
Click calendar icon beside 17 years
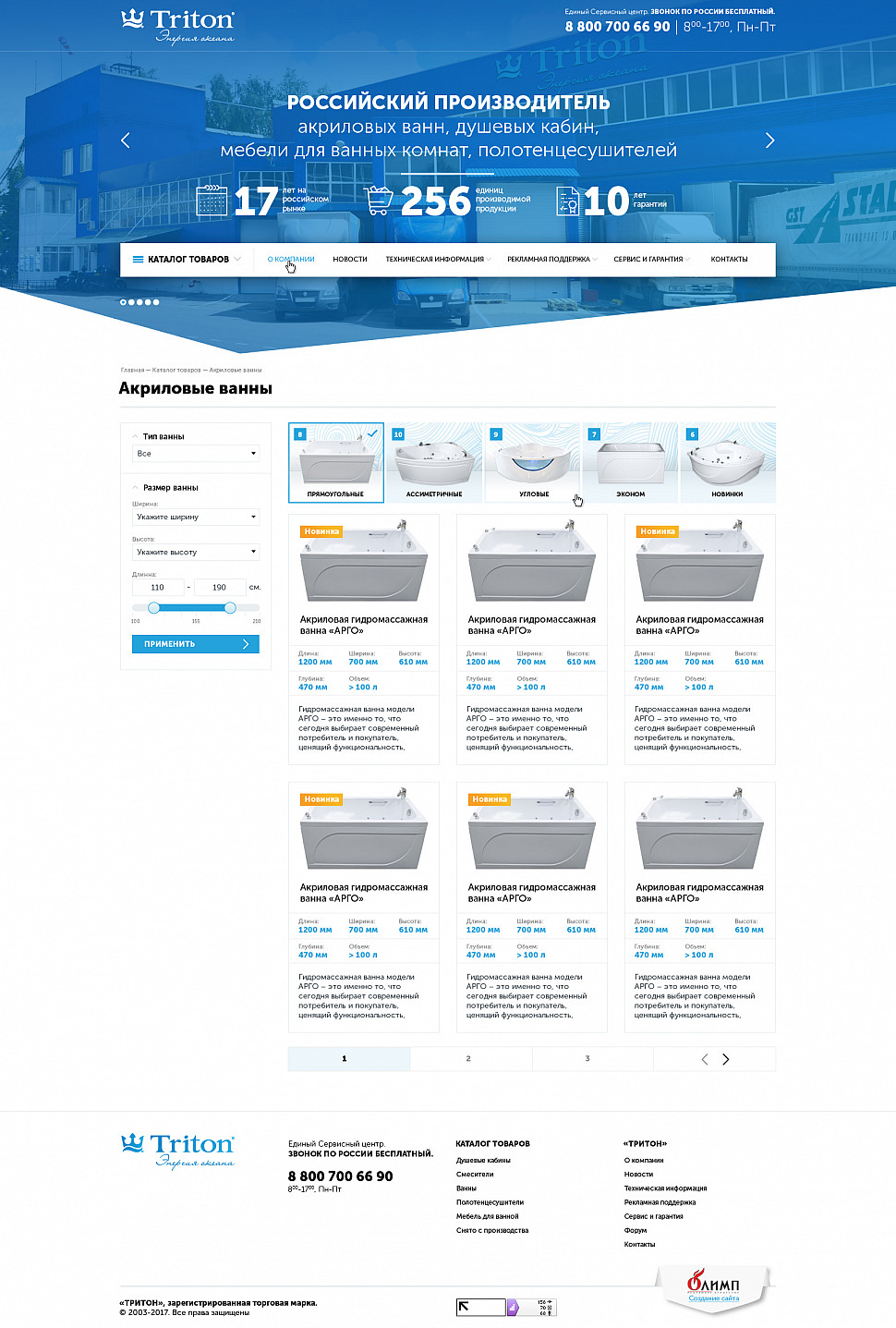[212, 201]
